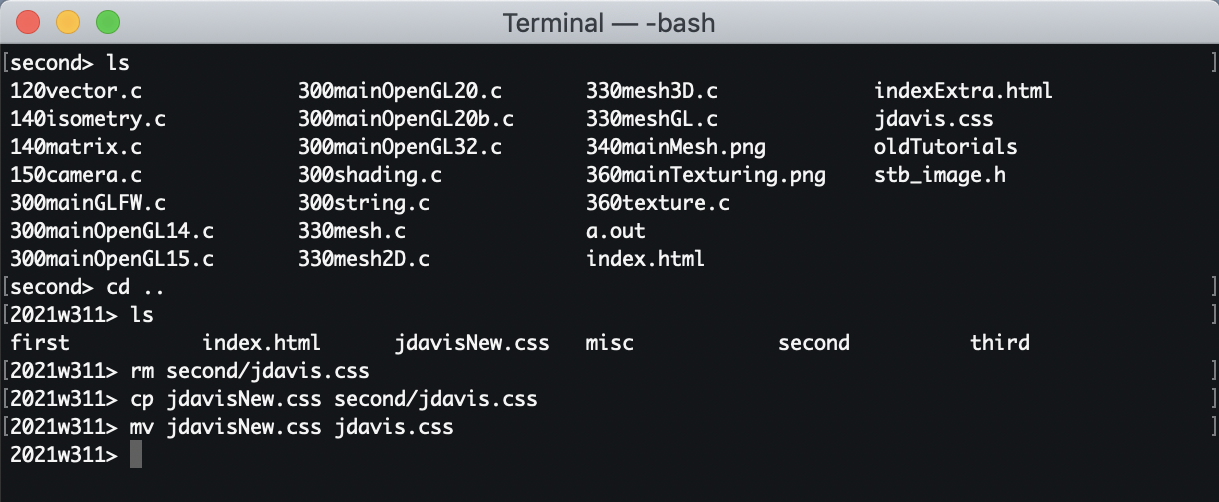Viewport: 1219px width, 502px height.
Task: Click the 330mesh3D.c filename
Action: [652, 91]
